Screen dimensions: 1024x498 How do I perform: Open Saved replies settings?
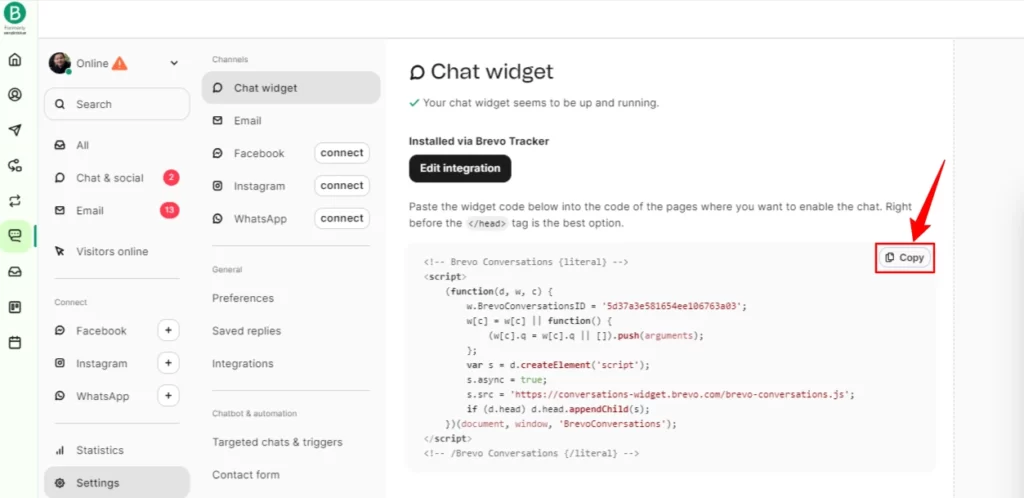246,331
